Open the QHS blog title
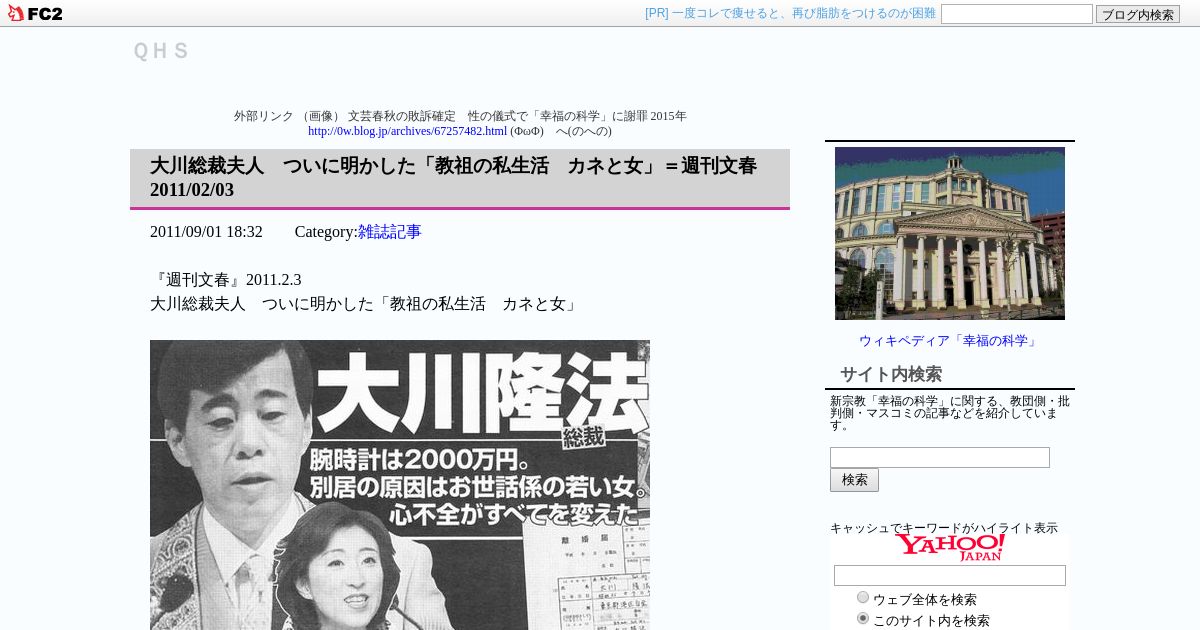 (161, 50)
